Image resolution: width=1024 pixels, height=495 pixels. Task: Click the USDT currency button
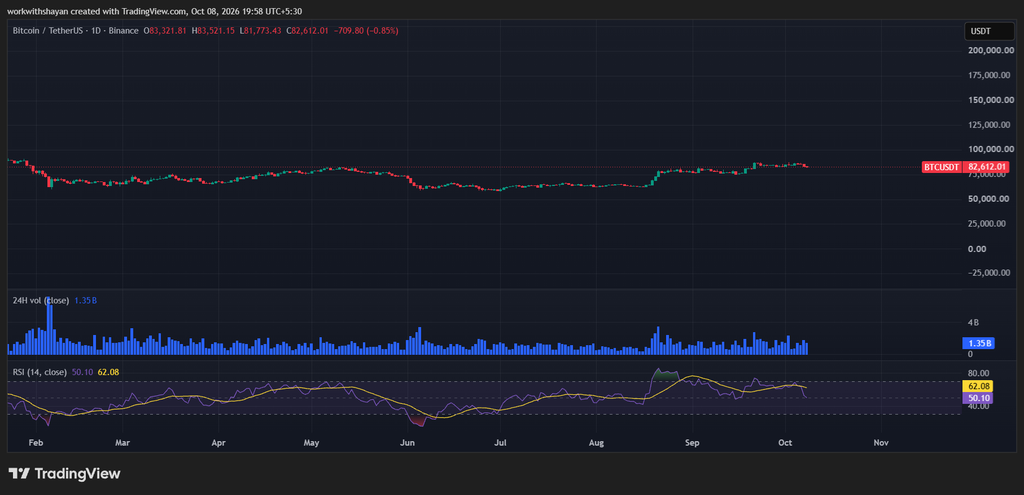tap(989, 31)
